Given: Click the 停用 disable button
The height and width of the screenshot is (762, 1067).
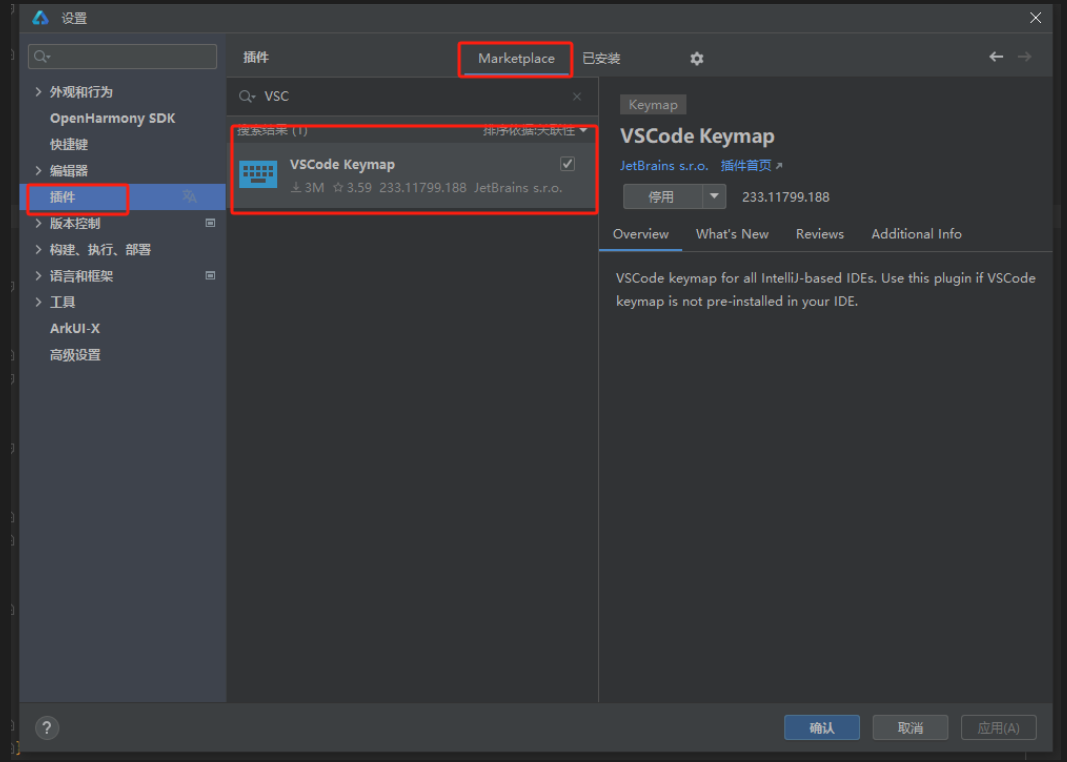Looking at the screenshot, I should click(663, 197).
